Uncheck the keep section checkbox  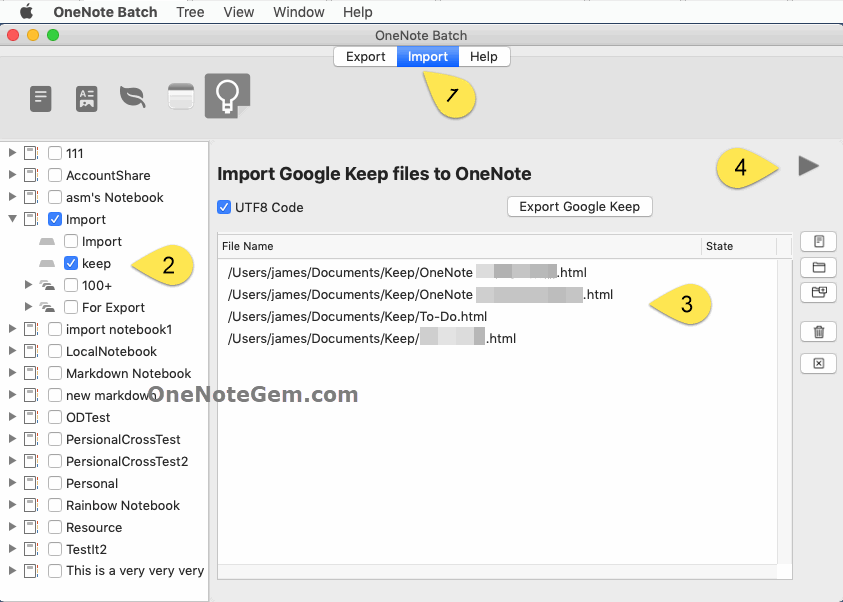[71, 263]
